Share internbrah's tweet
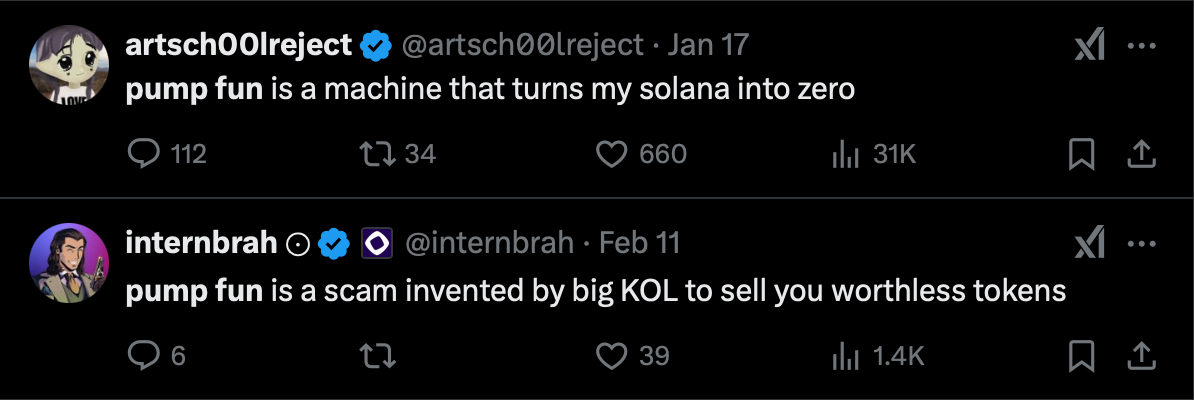 1142,355
